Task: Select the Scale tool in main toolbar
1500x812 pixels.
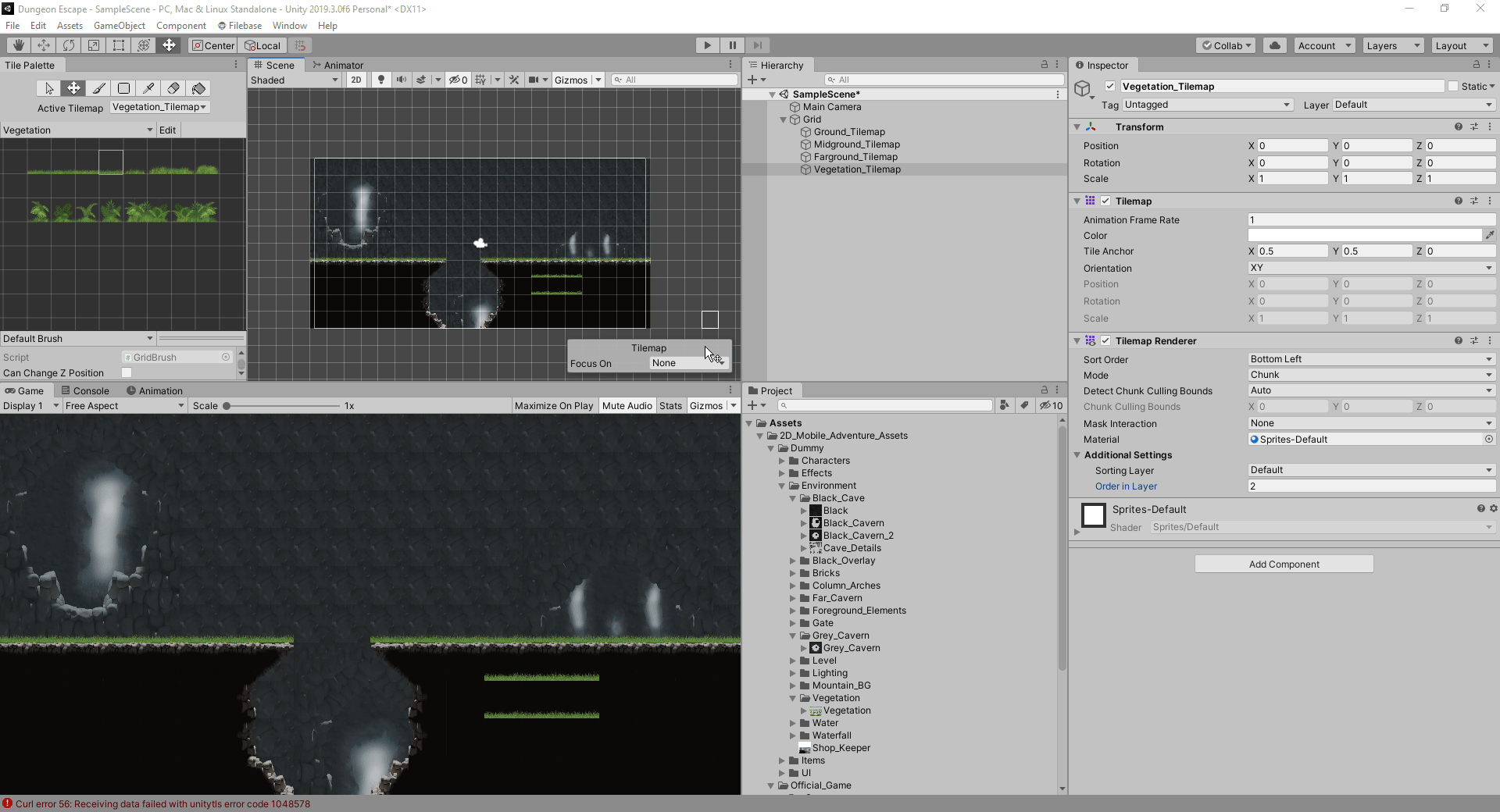Action: (x=94, y=45)
